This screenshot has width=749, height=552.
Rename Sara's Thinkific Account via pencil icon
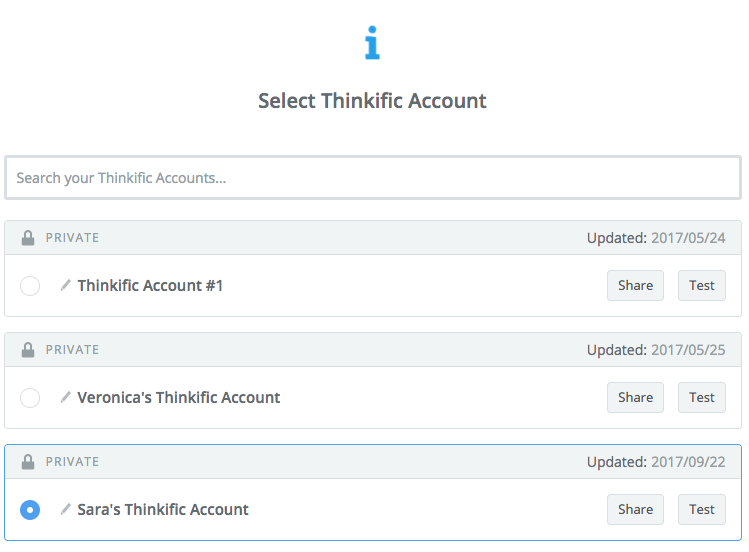click(65, 509)
